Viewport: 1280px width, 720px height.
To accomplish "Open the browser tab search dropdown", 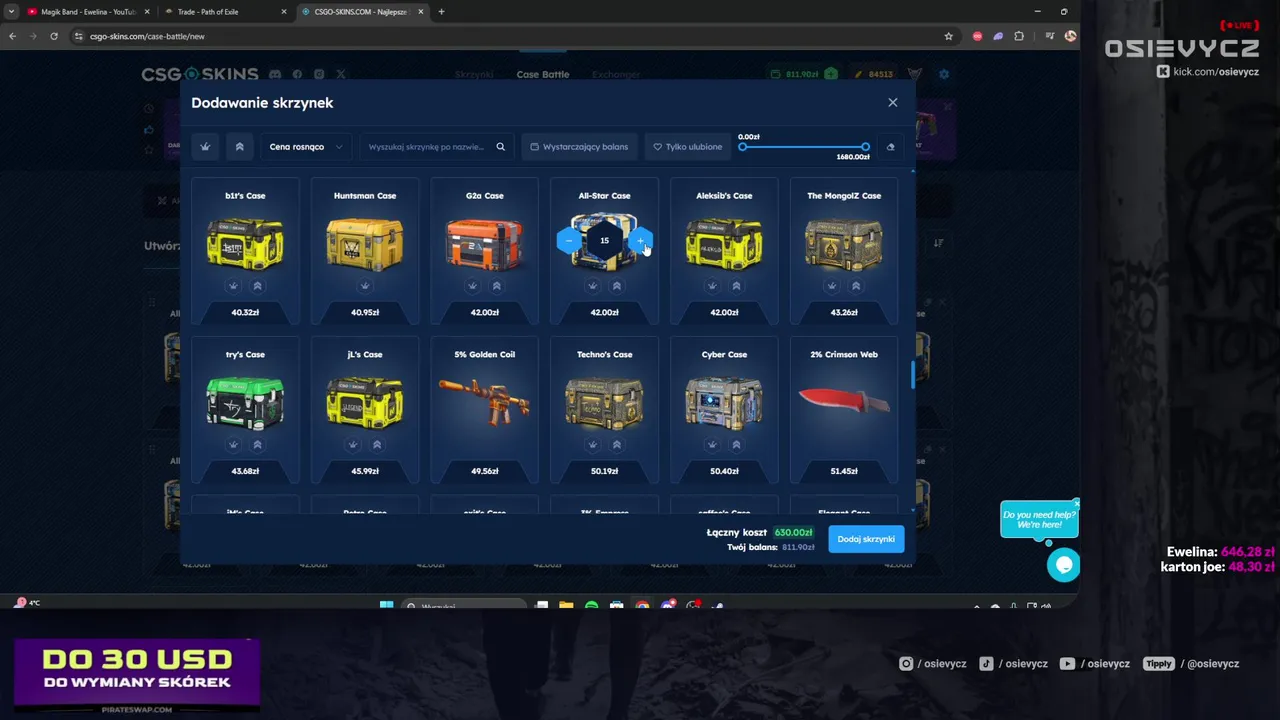I will [x=11, y=12].
